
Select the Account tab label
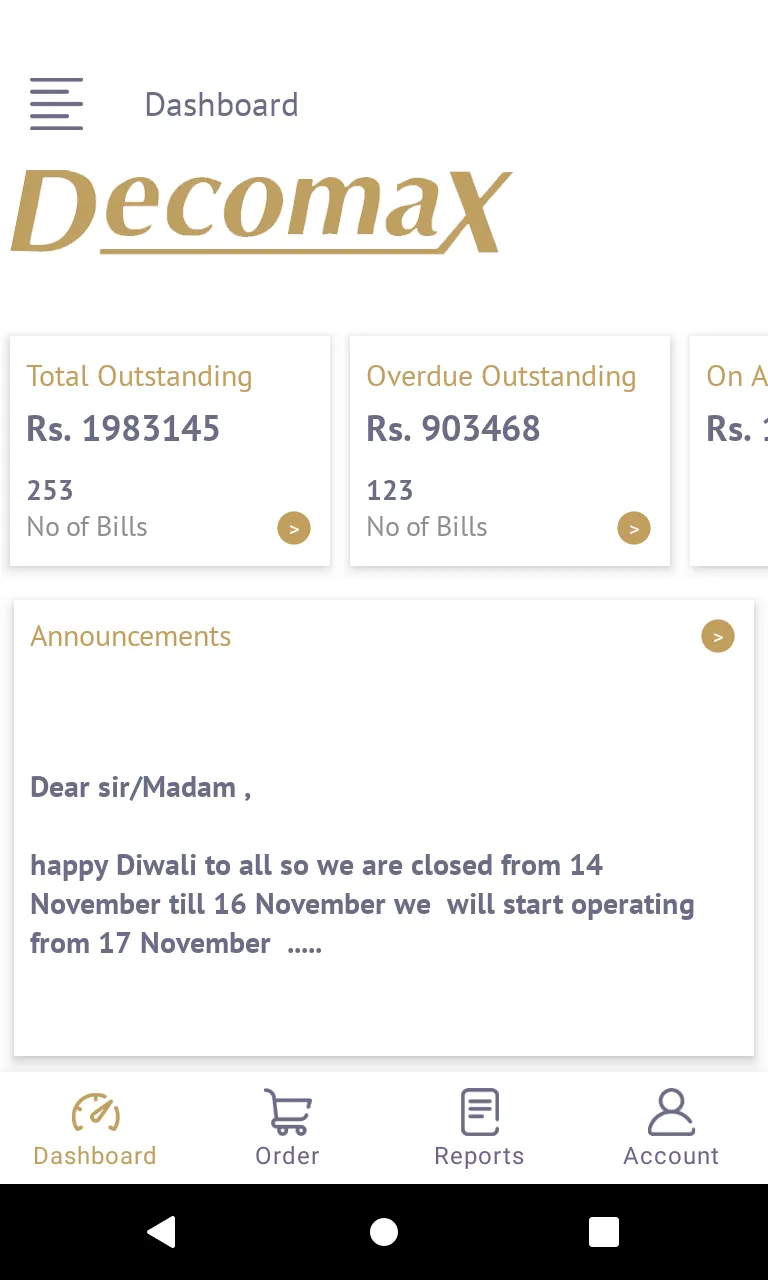tap(671, 1156)
